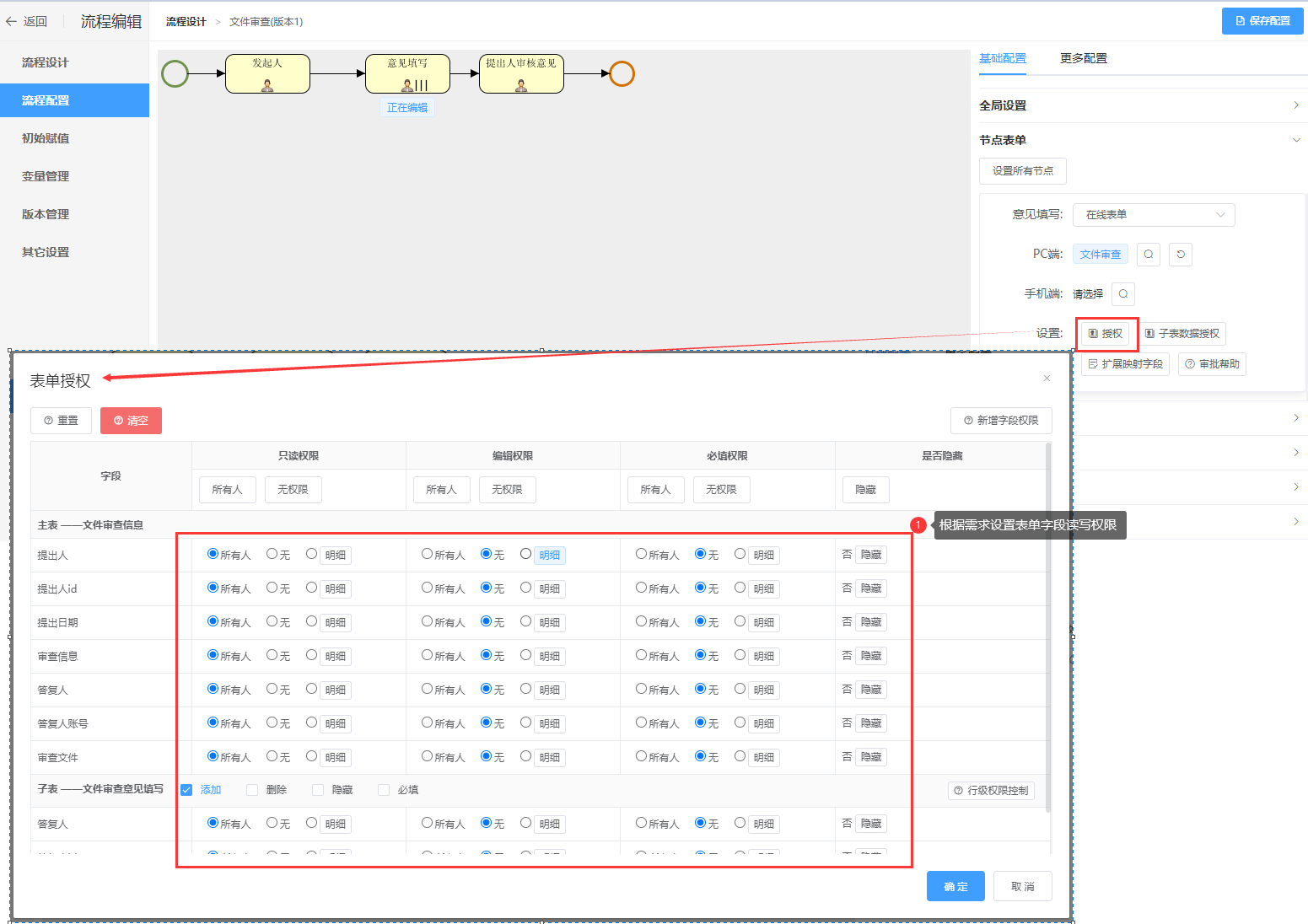
Task: Select the 意见填写 workflow node
Action: point(407,74)
